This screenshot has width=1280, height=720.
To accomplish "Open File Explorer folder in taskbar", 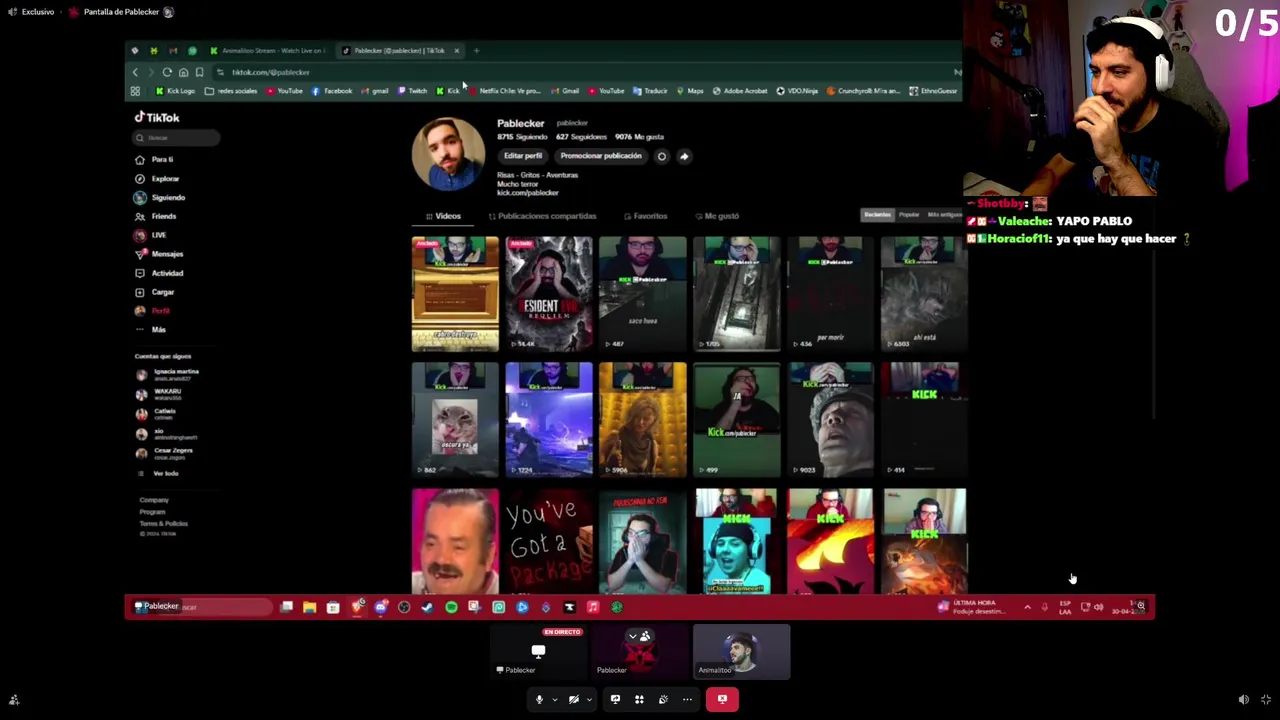I will pos(310,607).
